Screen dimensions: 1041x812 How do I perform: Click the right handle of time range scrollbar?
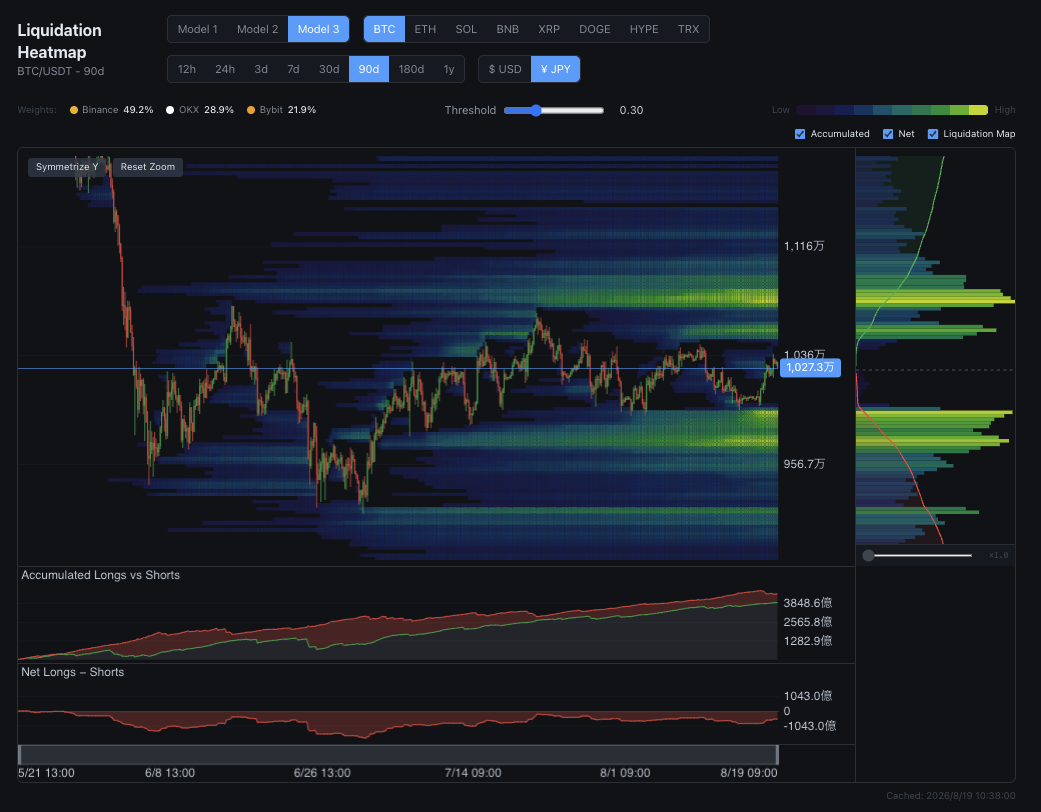[776, 754]
